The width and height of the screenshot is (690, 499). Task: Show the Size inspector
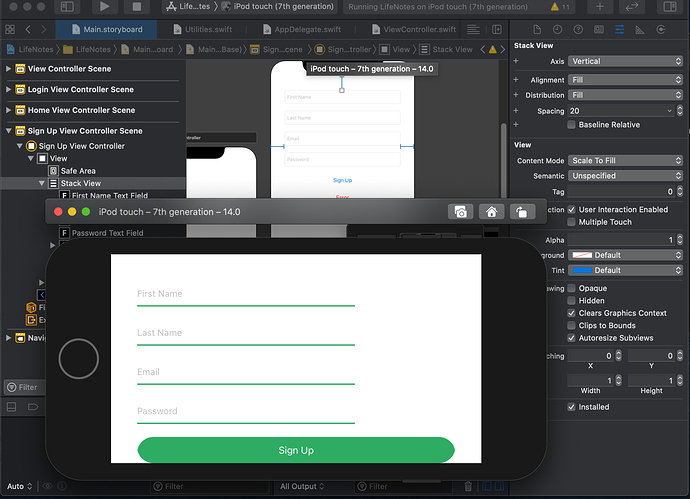coord(640,29)
